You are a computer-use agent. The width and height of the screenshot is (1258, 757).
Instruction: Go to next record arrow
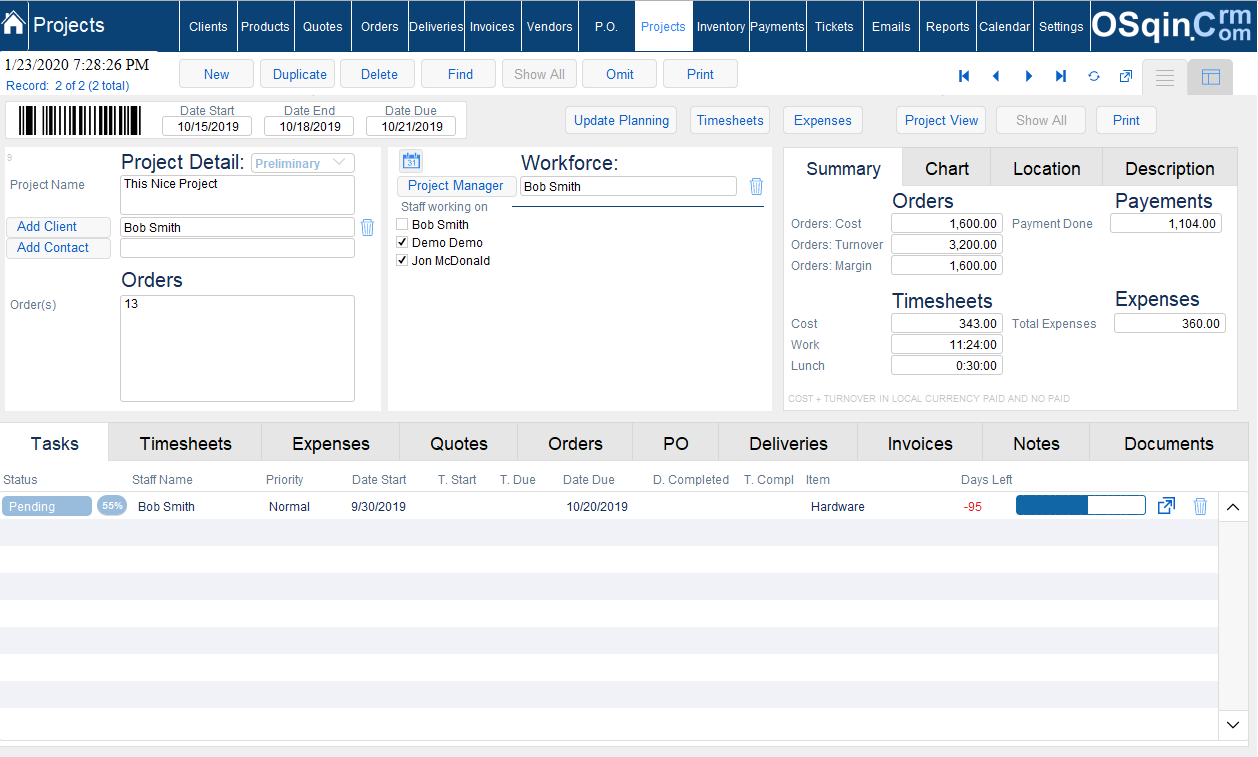point(1029,76)
